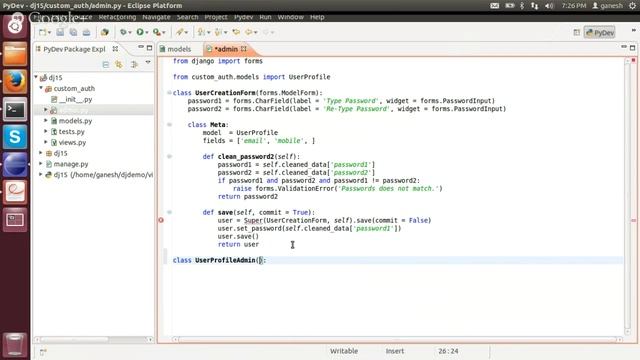Open the Run dropdown arrow
The height and width of the screenshot is (360, 640).
pyautogui.click(x=147, y=33)
